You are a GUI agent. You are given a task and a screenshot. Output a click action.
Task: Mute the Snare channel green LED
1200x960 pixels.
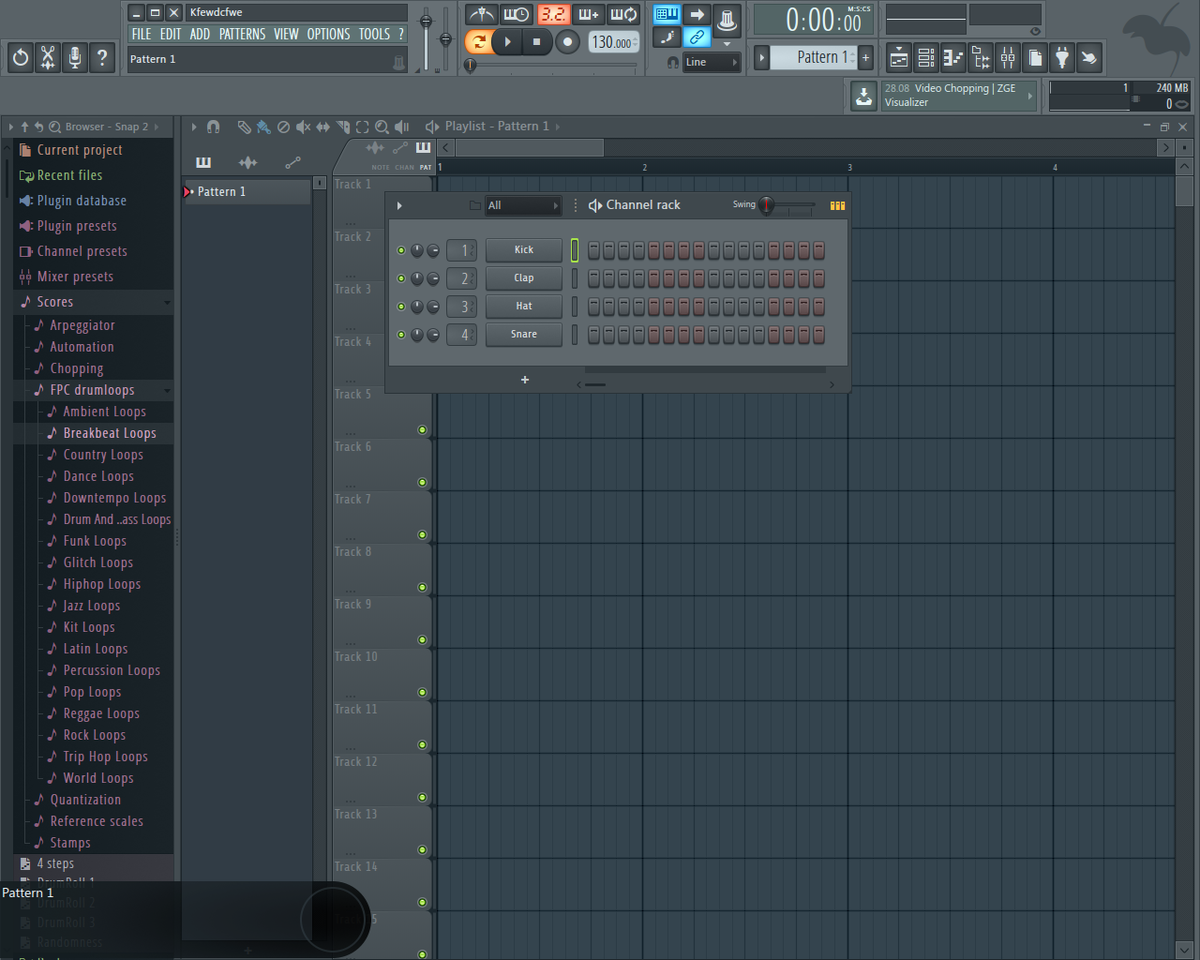[401, 334]
